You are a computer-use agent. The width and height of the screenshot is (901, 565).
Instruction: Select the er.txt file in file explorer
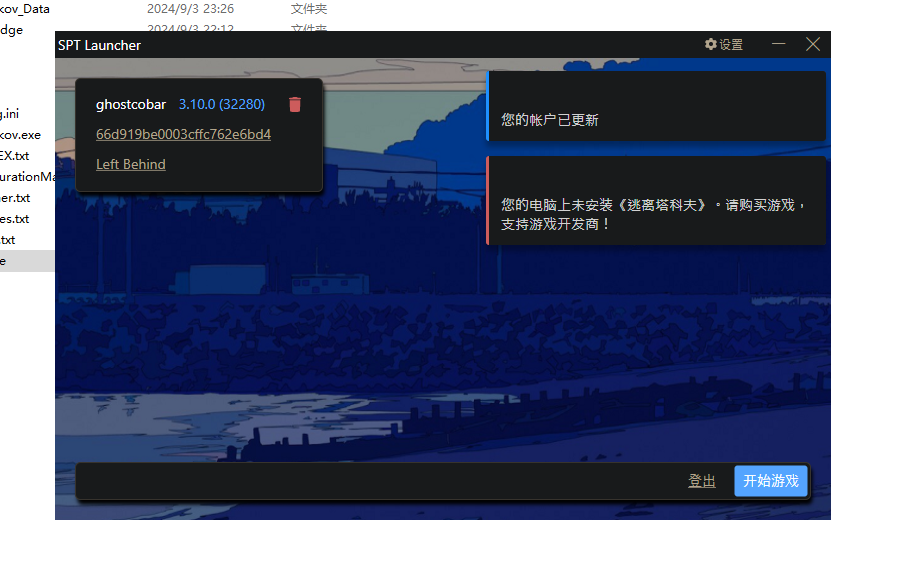coord(15,198)
